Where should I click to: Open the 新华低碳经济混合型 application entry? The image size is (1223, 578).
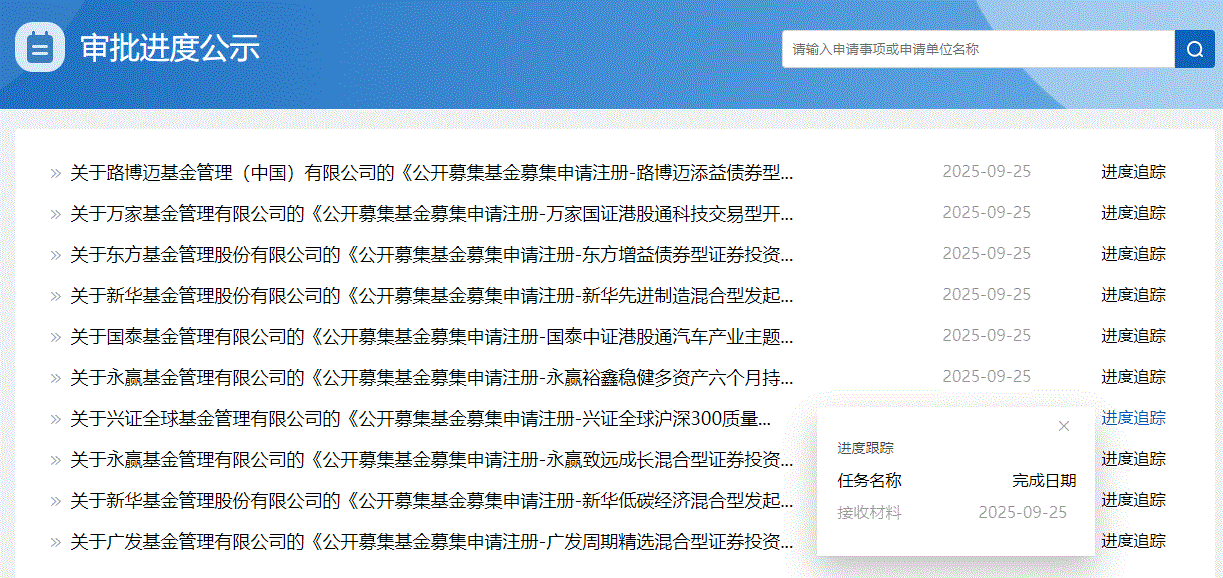click(431, 500)
